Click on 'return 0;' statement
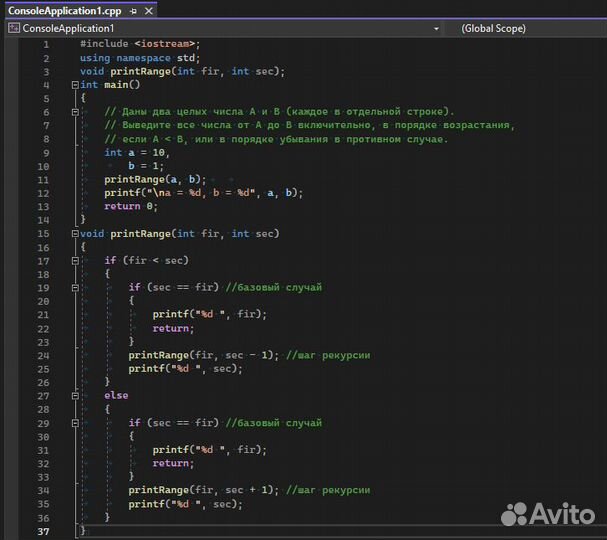607x540 pixels. tap(131, 206)
